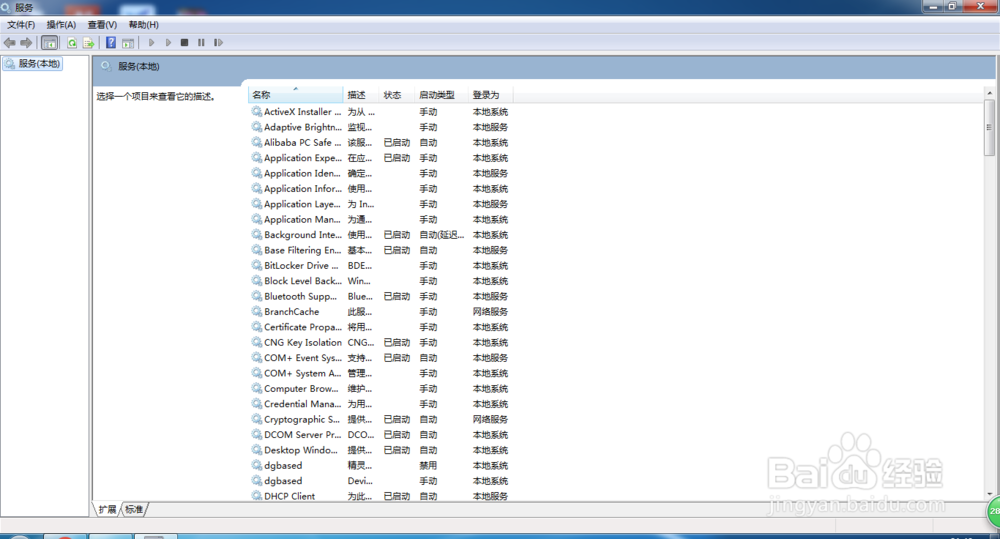The height and width of the screenshot is (539, 1000).
Task: Select the COM+ System A... service name
Action: [x=303, y=373]
